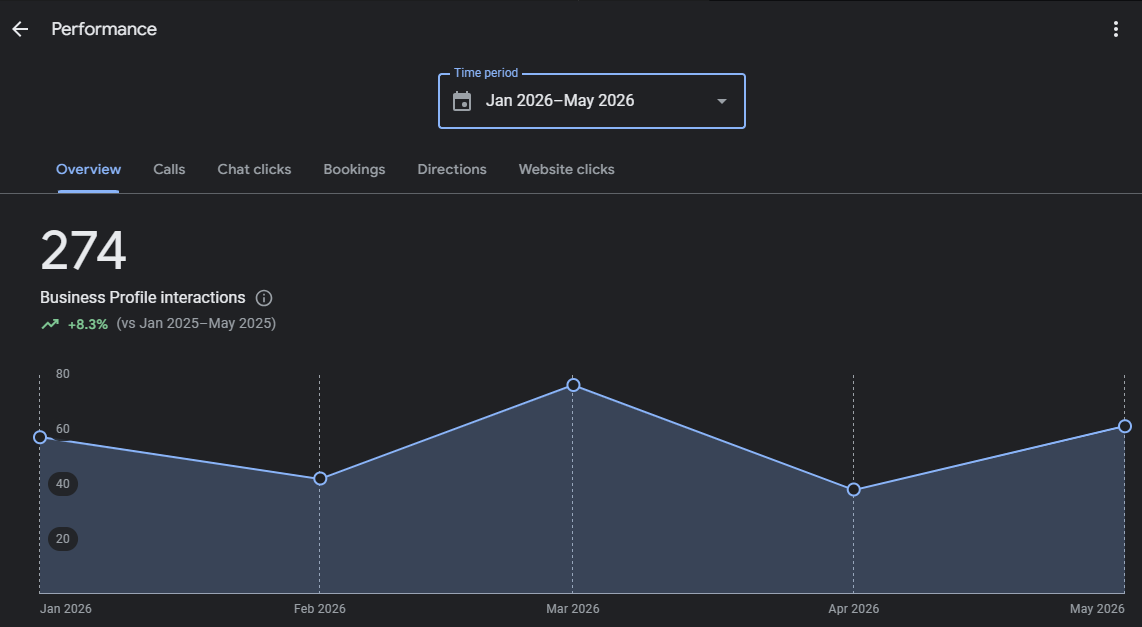Click the May 2026 axis label

coord(1097,609)
